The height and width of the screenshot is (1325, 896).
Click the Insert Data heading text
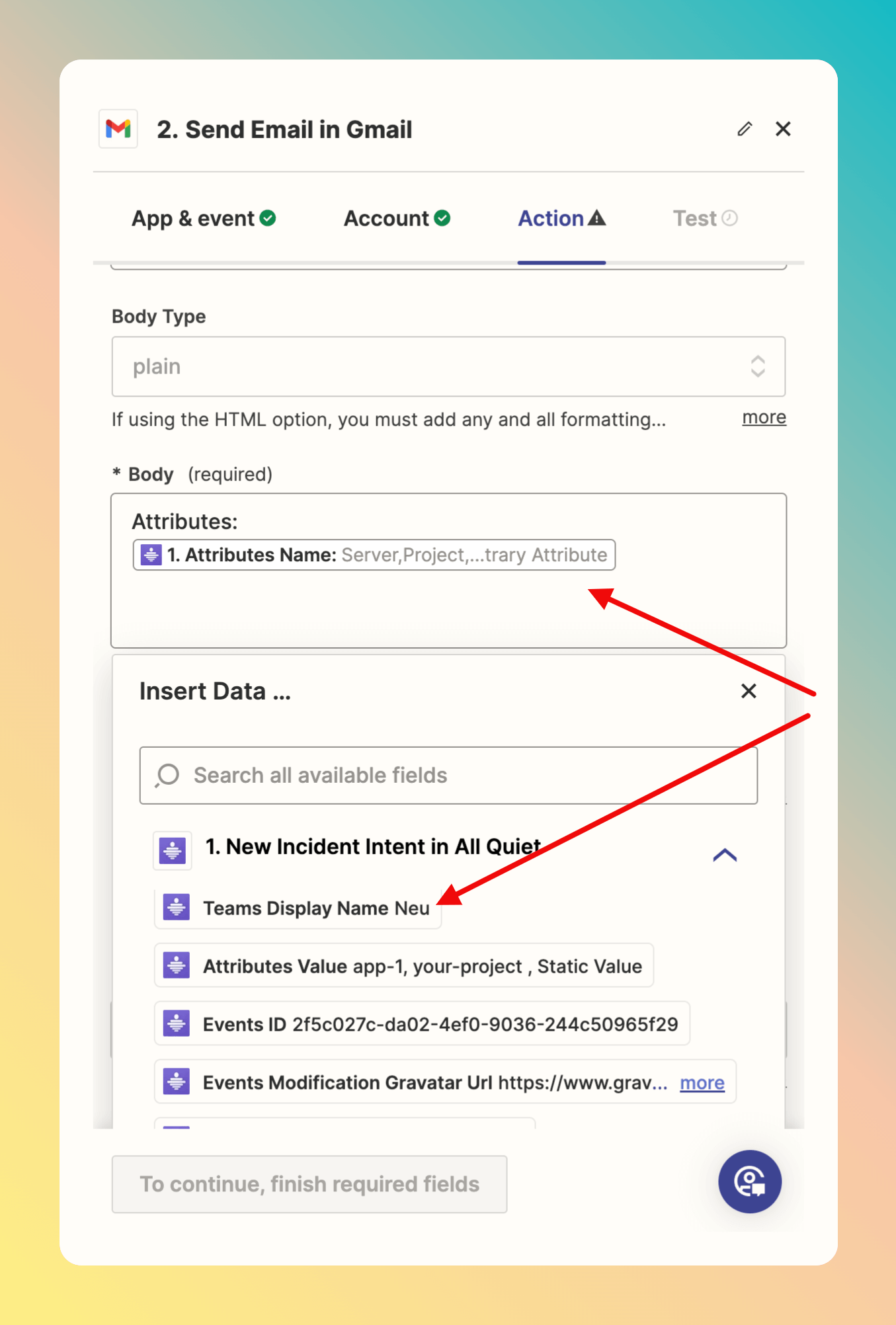click(215, 691)
